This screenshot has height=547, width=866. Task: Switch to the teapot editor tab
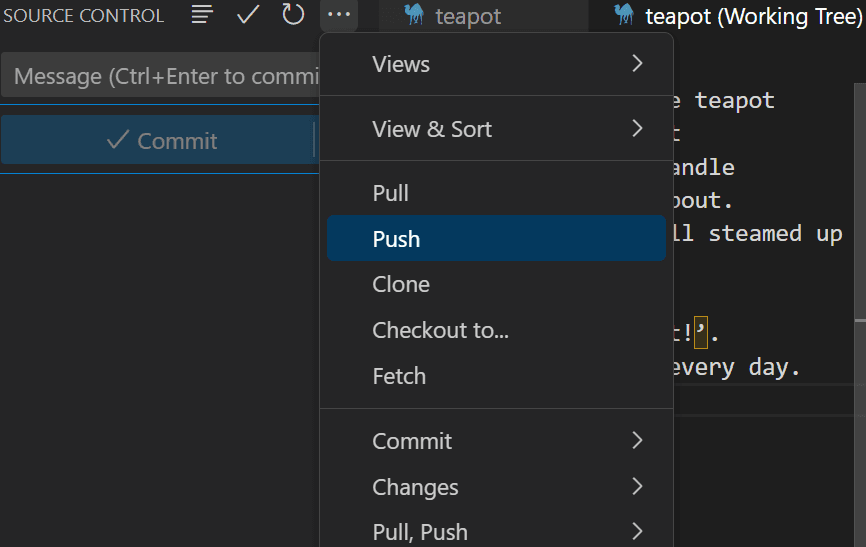click(x=467, y=16)
